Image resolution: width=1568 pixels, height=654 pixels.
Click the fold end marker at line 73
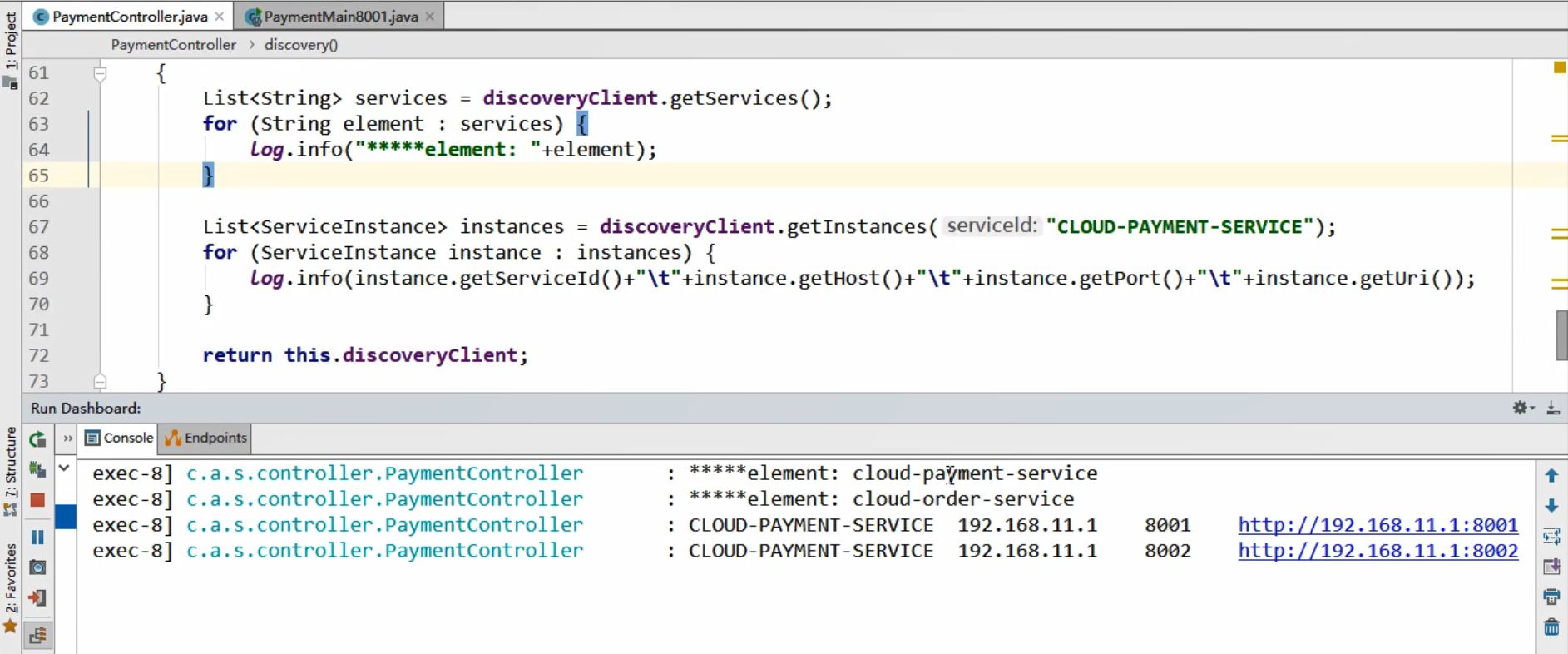click(x=100, y=381)
